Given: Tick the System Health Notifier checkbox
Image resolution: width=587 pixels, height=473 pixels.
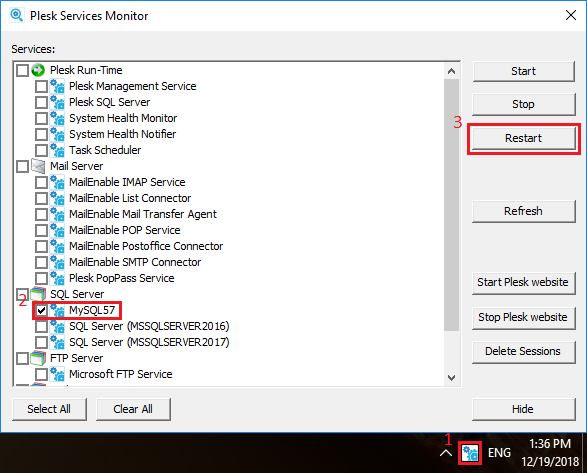Looking at the screenshot, I should point(41,134).
